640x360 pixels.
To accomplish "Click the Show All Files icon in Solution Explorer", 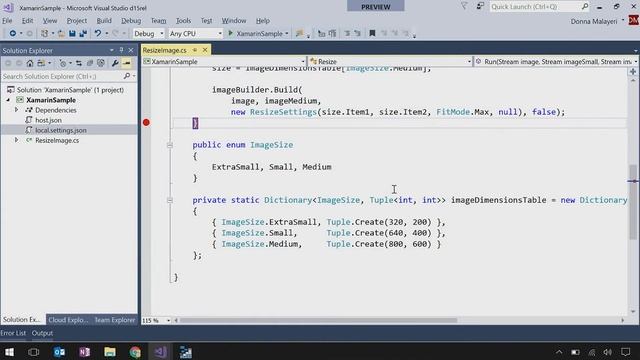I will 100,63.
